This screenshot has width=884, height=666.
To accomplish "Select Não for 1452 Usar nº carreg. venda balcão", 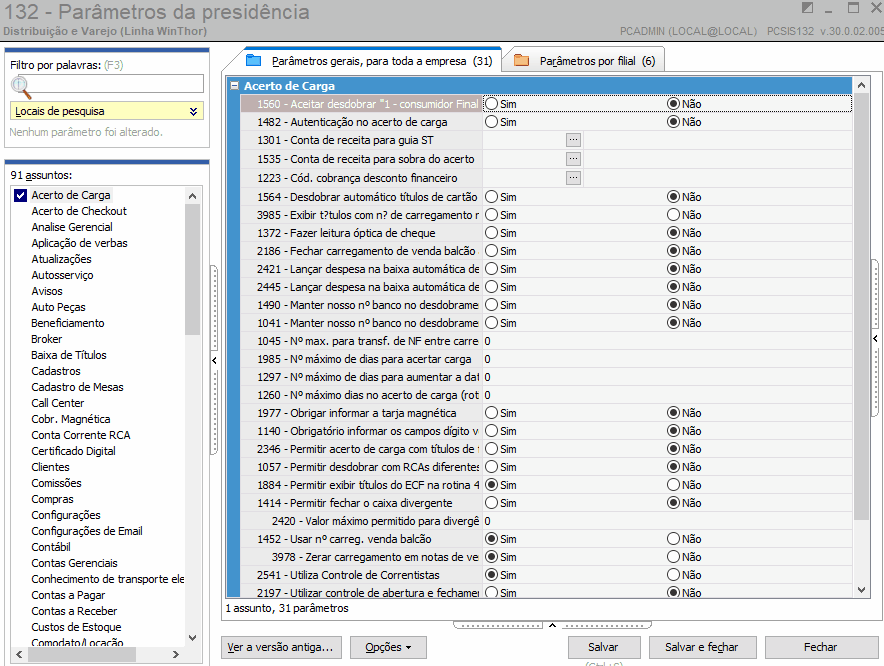I will coord(673,539).
